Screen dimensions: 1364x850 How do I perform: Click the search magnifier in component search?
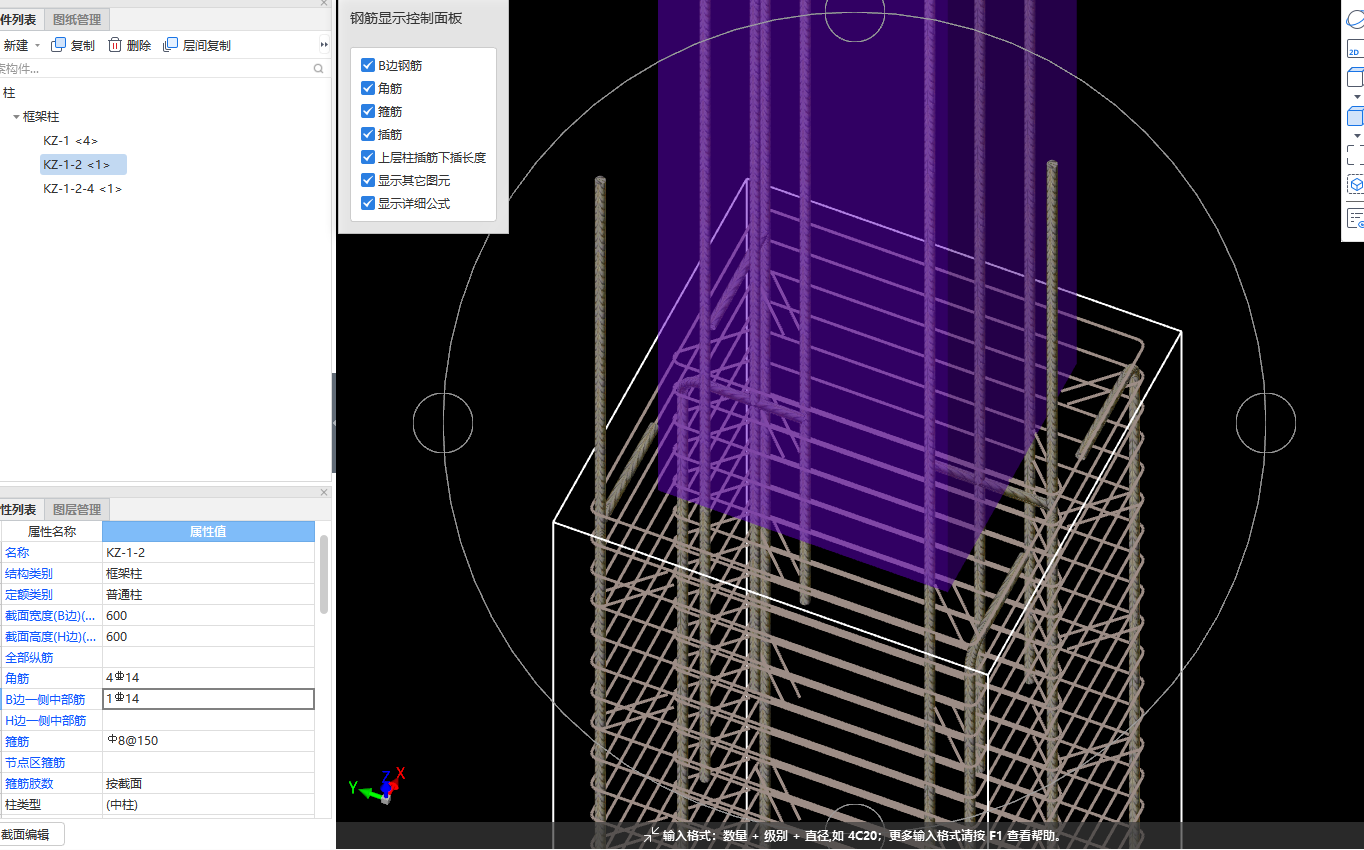click(319, 69)
